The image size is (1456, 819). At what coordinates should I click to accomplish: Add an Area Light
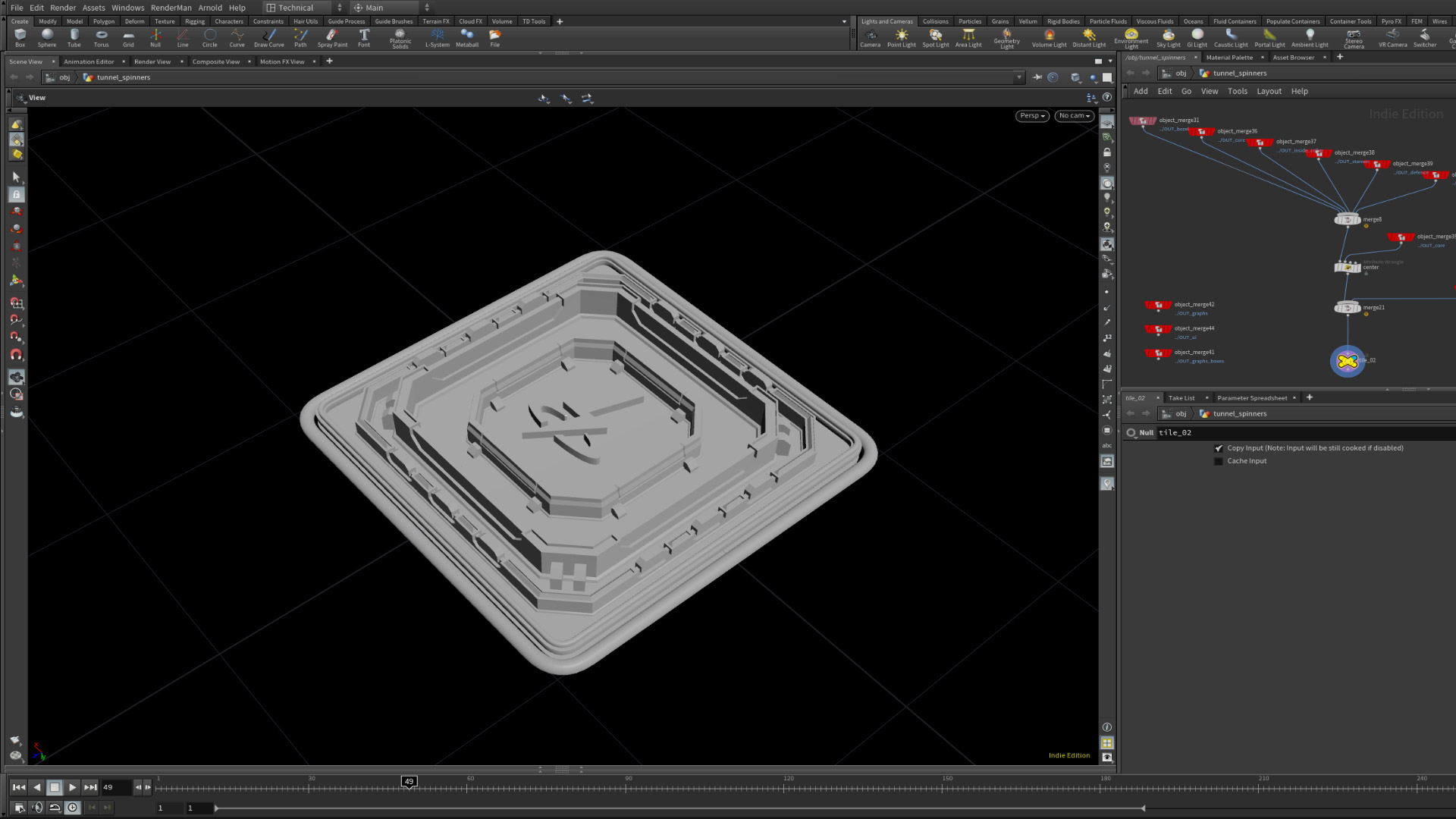coord(968,39)
